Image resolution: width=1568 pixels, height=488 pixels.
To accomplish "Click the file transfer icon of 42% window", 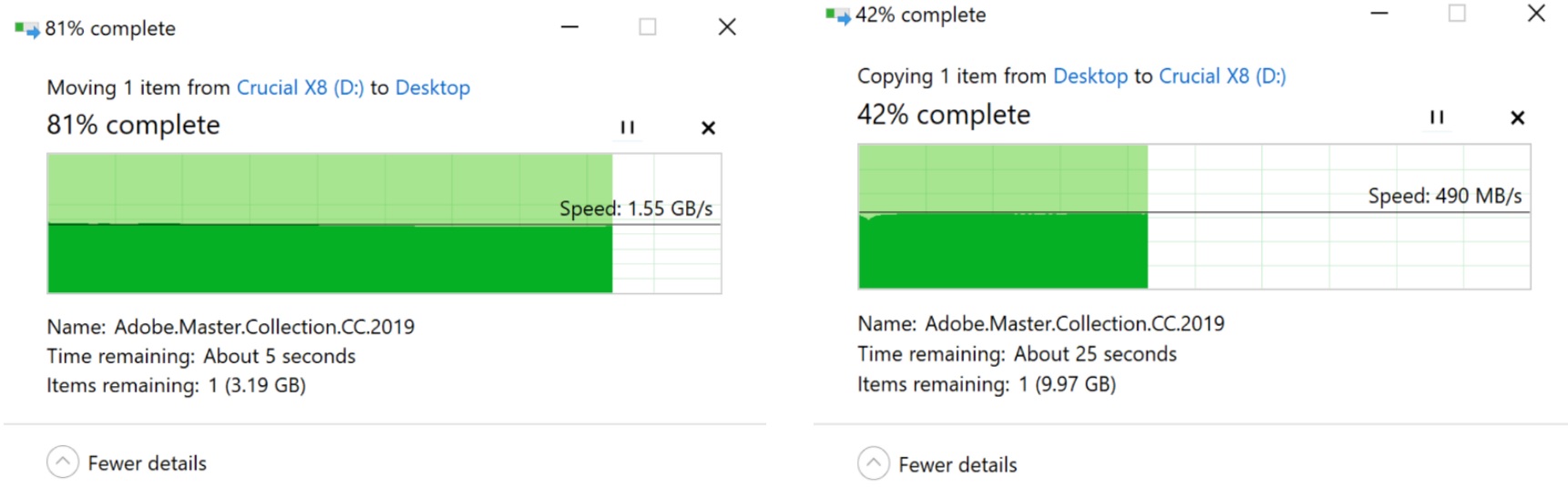I will pyautogui.click(x=837, y=15).
